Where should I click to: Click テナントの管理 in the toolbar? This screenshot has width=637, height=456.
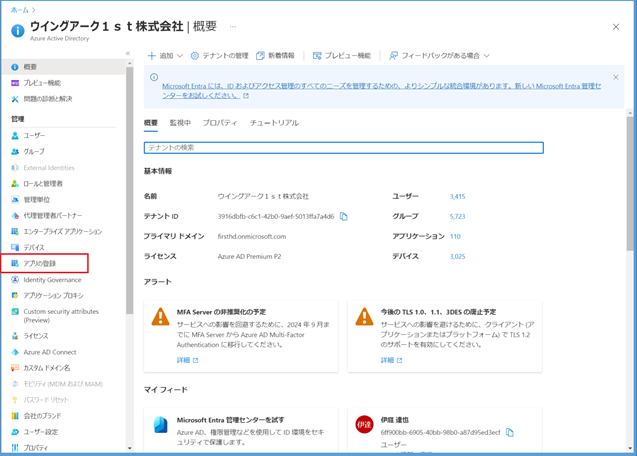coord(219,56)
